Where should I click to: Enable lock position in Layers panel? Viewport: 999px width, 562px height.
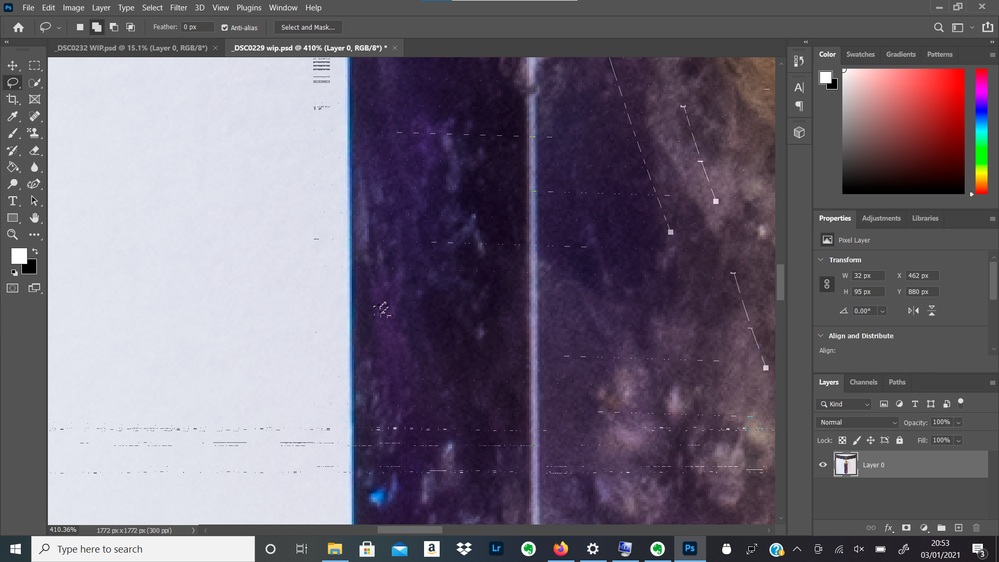tap(870, 440)
